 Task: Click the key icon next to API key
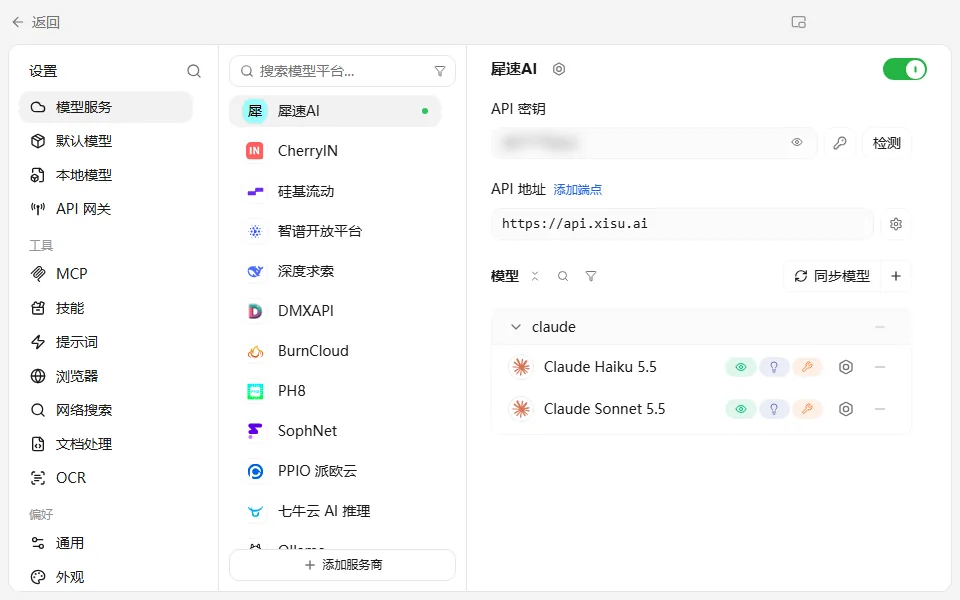(x=839, y=143)
